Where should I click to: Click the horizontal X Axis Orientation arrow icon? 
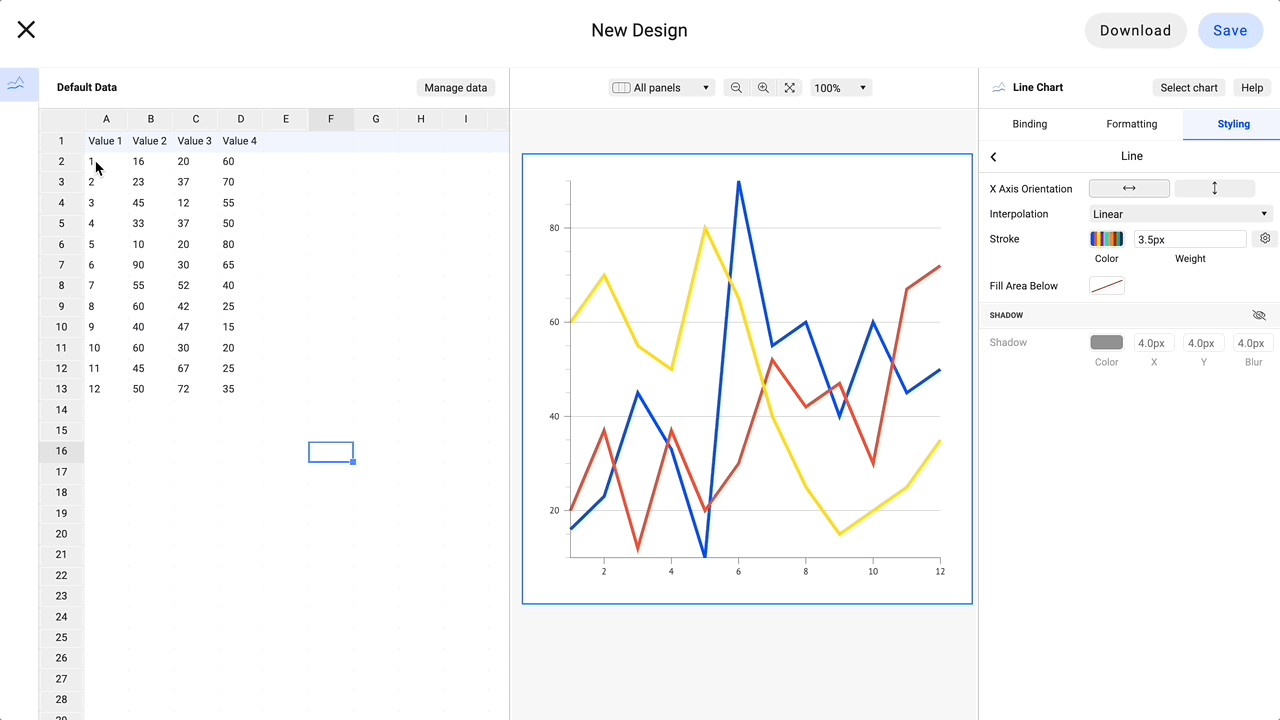tap(1129, 188)
